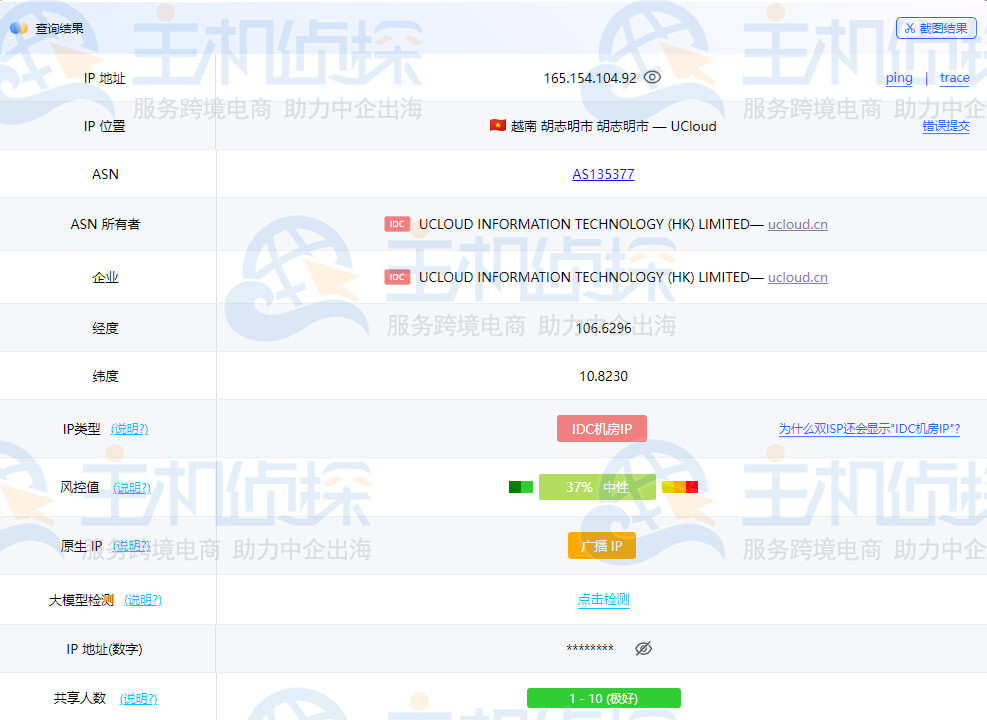Click the 截图结果 screenshot button
This screenshot has height=720, width=987.
tap(936, 28)
